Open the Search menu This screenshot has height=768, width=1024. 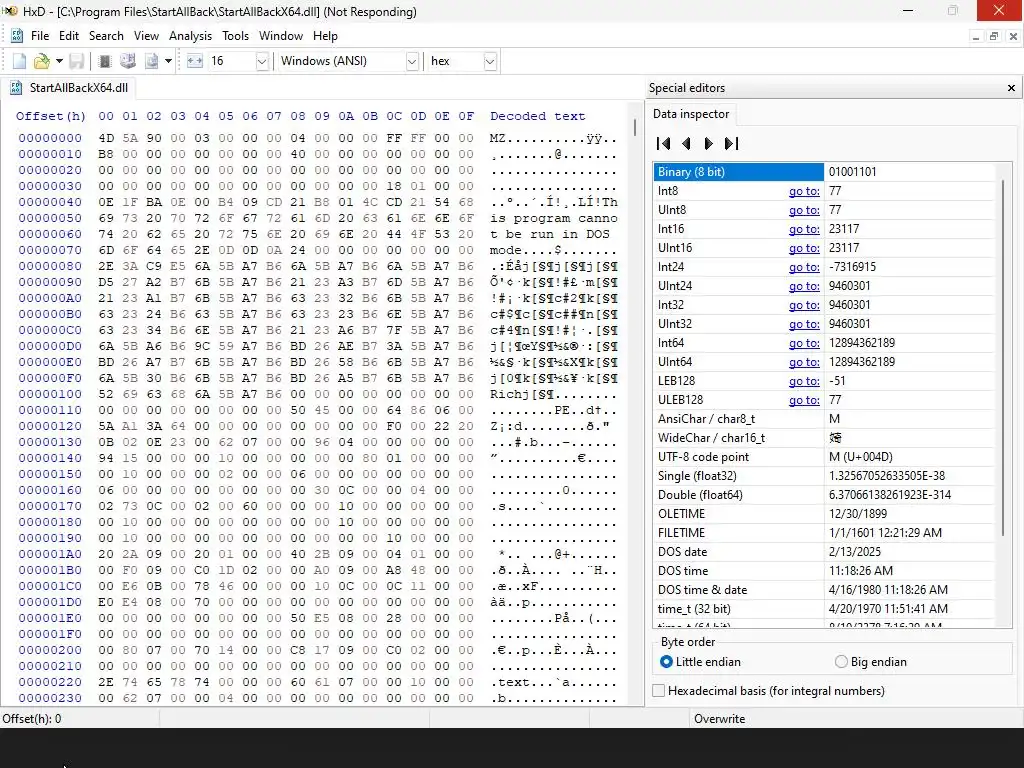click(x=106, y=36)
